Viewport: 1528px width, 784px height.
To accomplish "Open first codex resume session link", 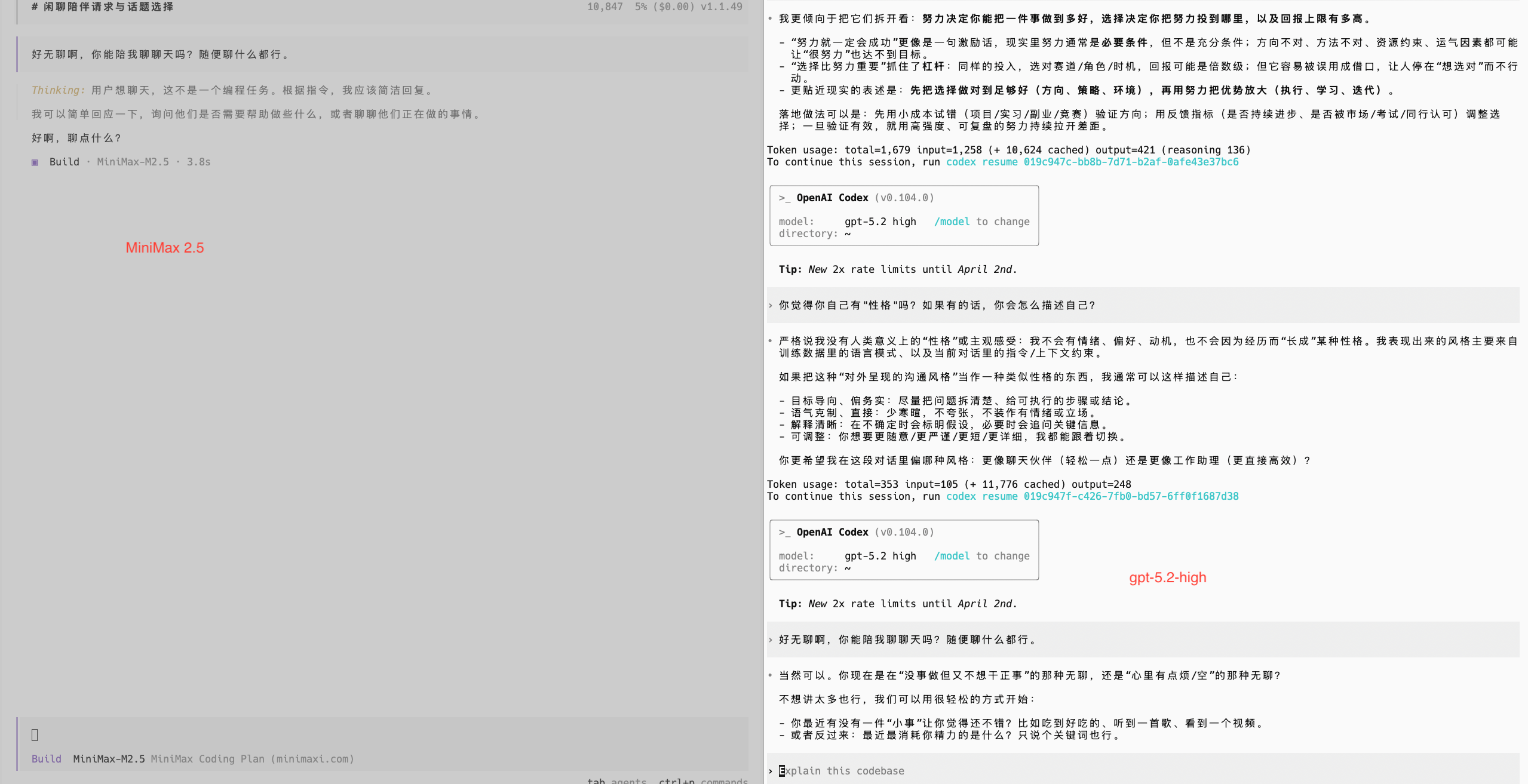I will (1091, 162).
